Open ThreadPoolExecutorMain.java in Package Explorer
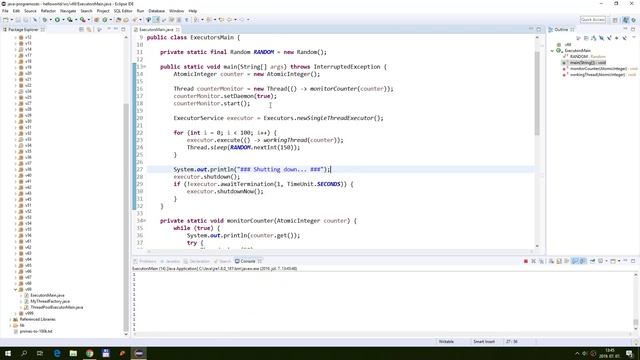 (x=56, y=307)
